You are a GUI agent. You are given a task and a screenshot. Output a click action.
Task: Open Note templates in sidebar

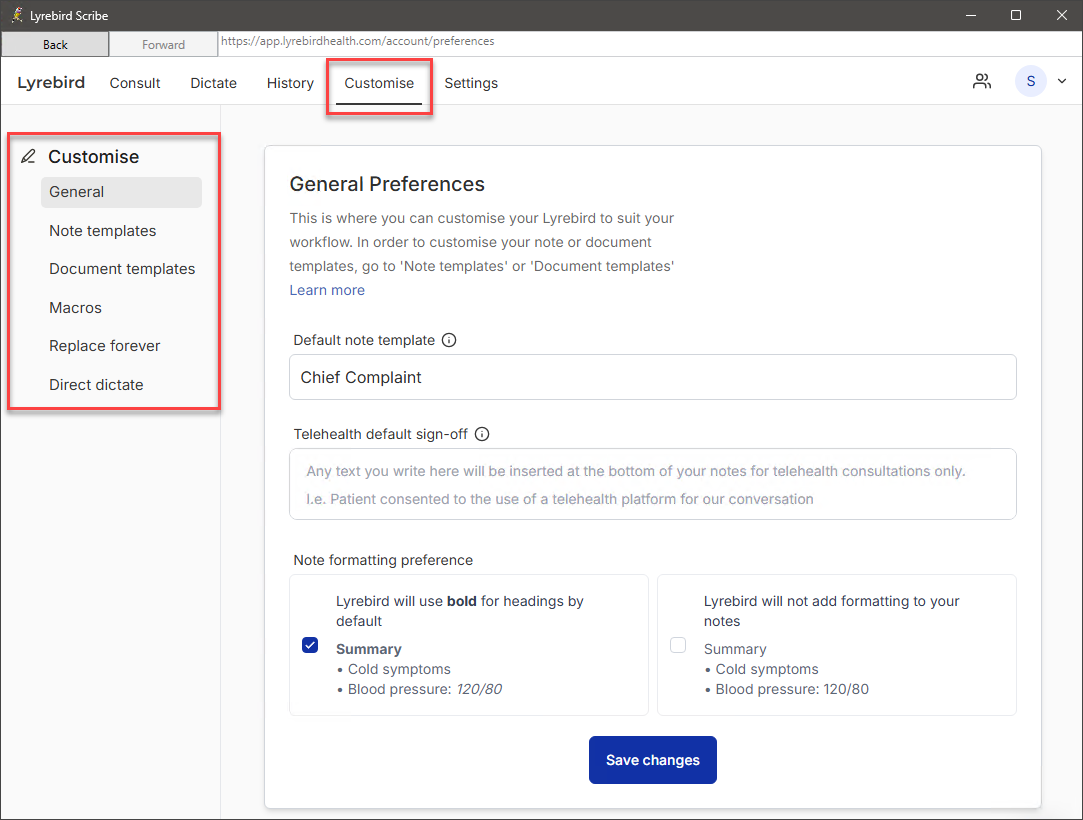[x=103, y=231]
